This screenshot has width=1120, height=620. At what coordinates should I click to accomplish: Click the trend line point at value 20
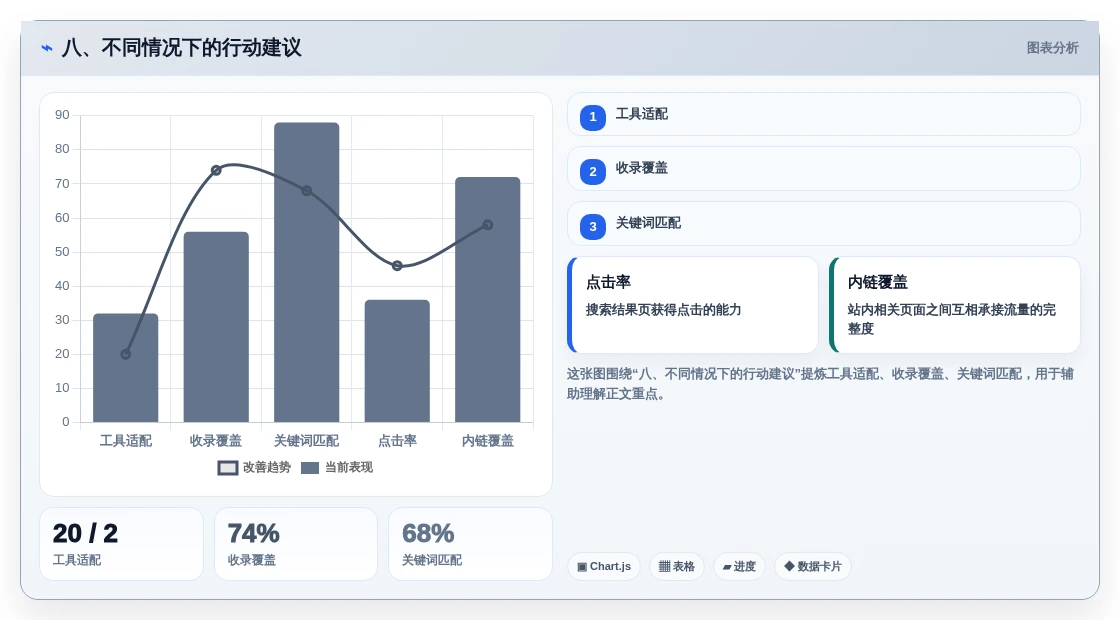click(x=126, y=354)
